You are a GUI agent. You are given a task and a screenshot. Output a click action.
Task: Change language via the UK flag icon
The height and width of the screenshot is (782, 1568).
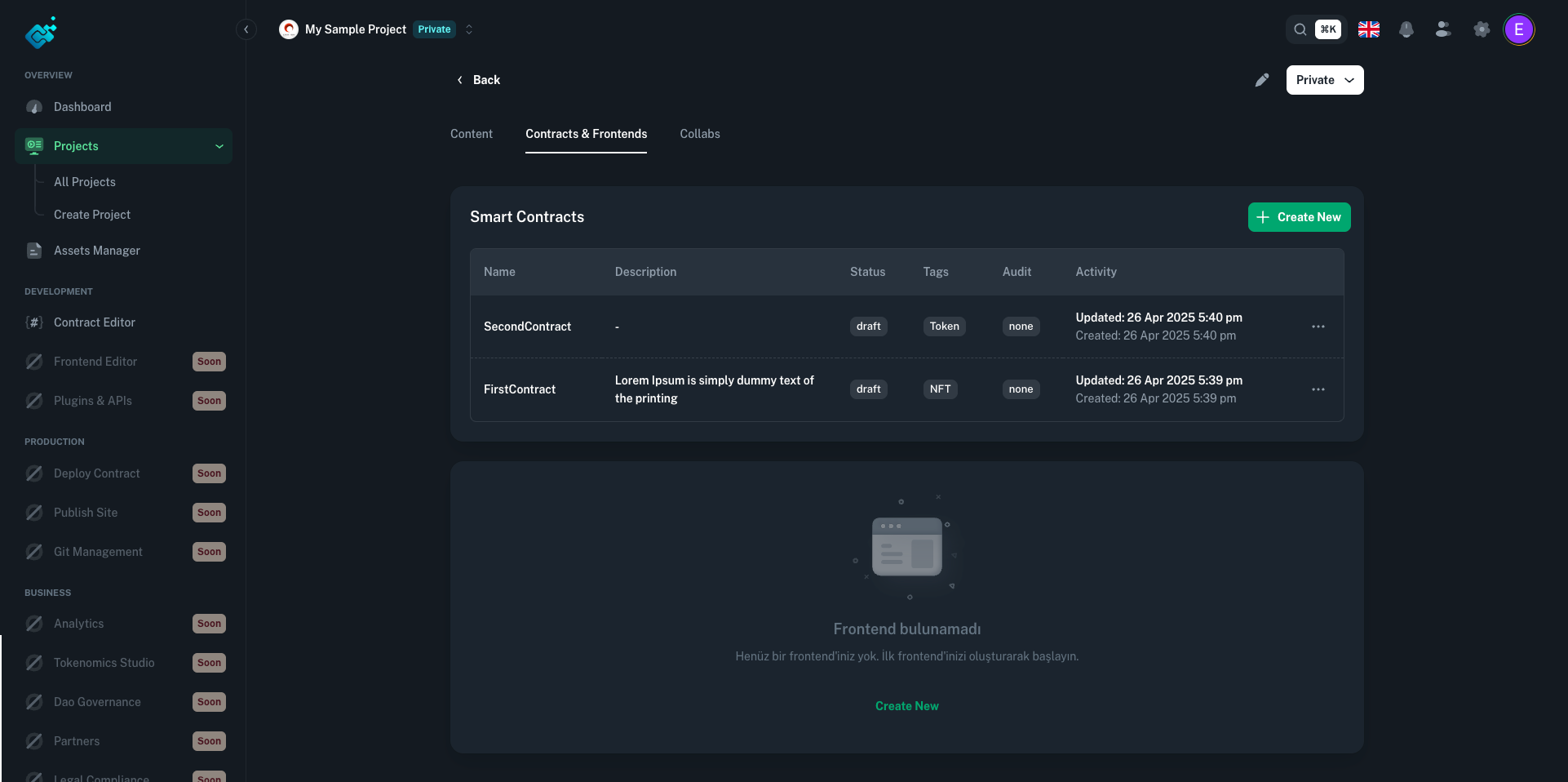[x=1369, y=29]
